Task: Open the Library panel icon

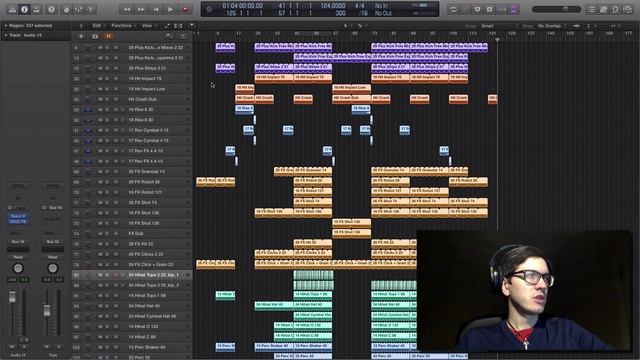Action: (12, 9)
